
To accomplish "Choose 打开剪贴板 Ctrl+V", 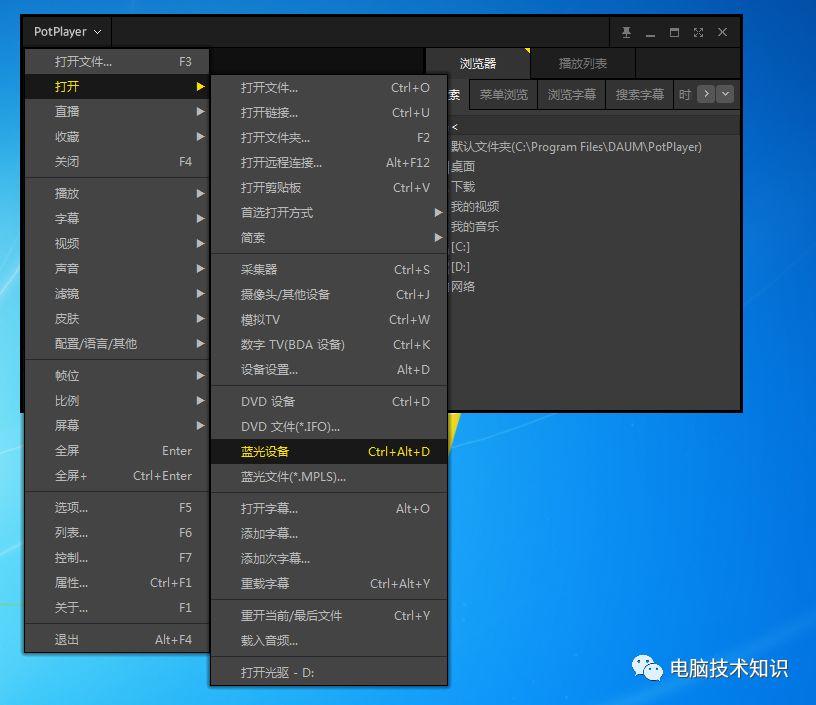I will [329, 187].
